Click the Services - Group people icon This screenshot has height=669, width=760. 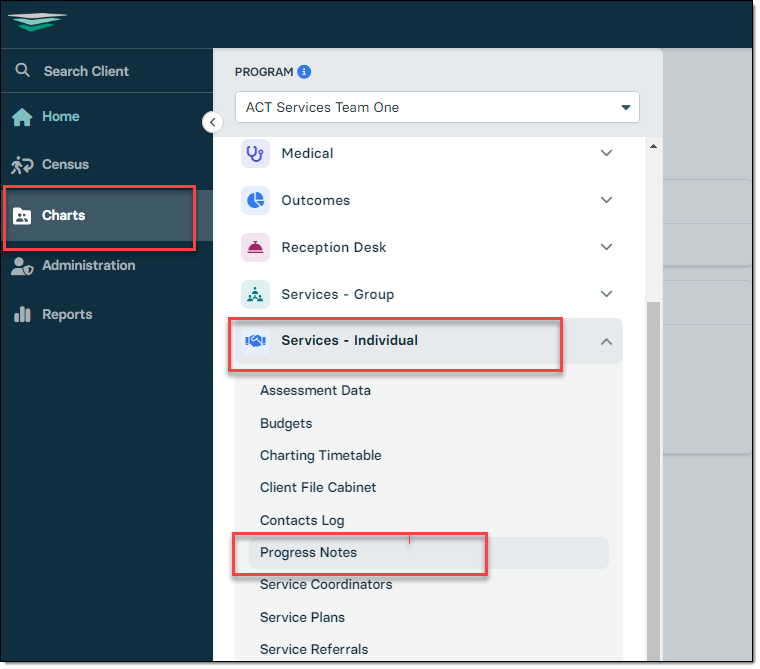click(x=256, y=295)
